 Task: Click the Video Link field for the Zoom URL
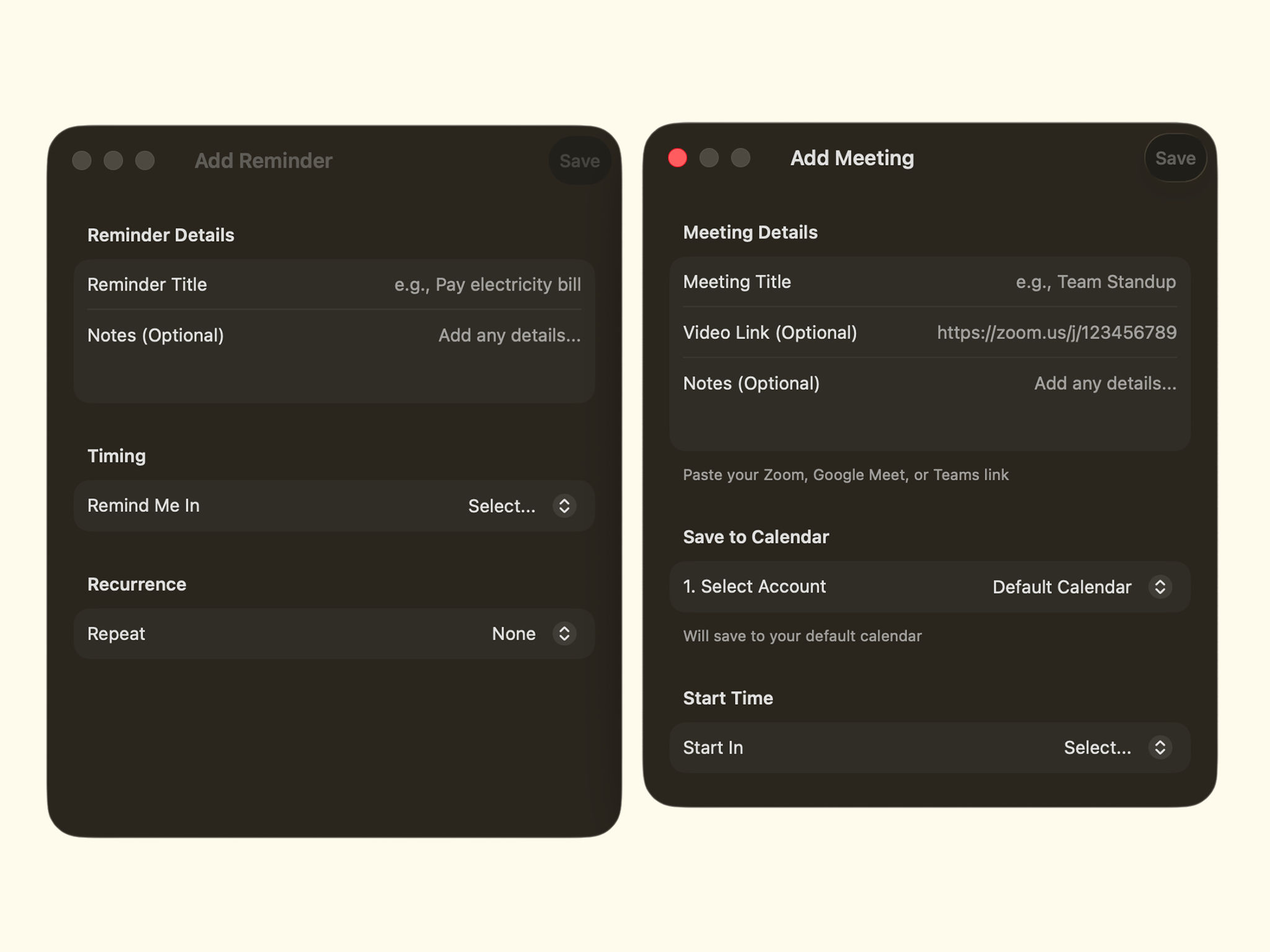coord(929,332)
